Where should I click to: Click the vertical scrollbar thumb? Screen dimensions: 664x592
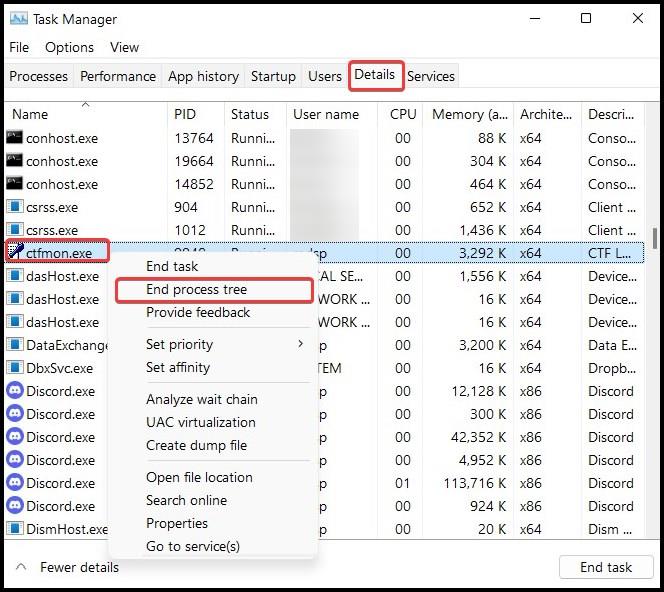(x=655, y=238)
